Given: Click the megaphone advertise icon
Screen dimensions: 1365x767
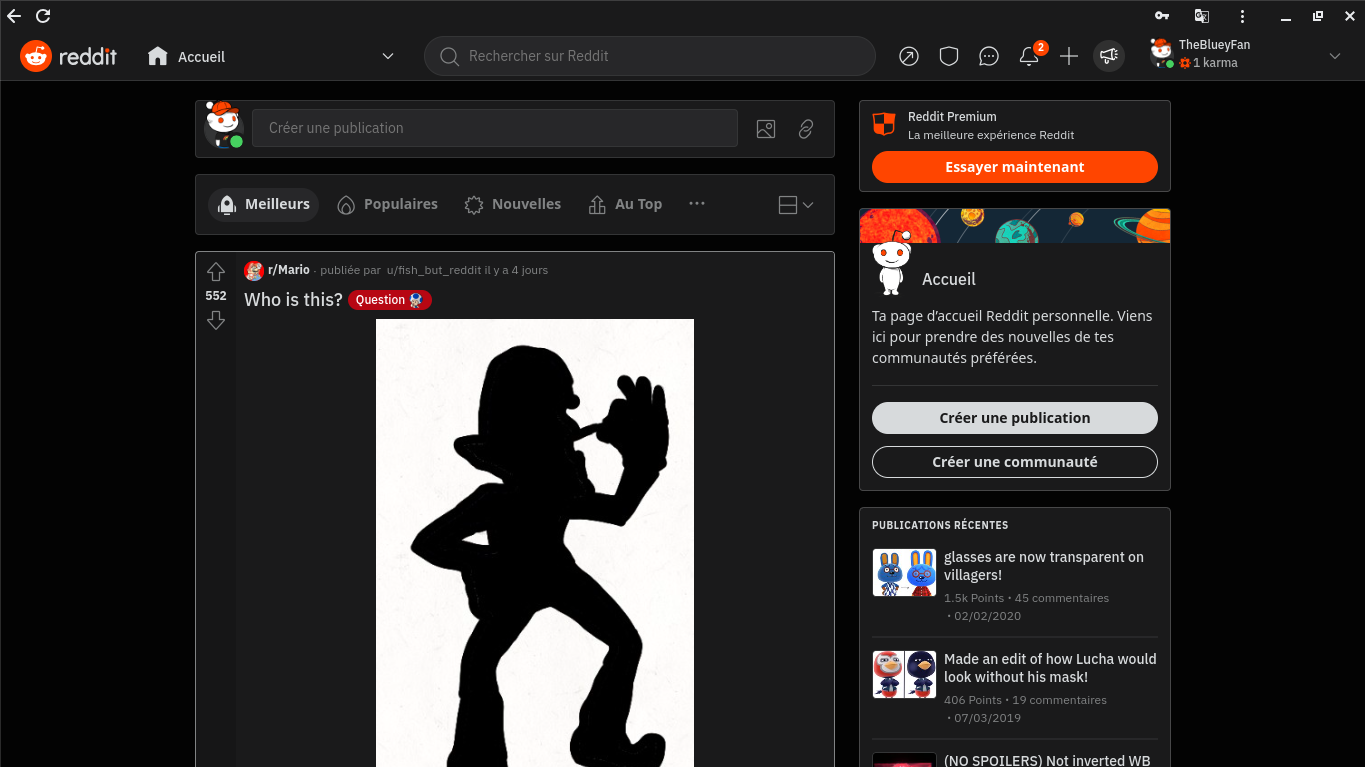Looking at the screenshot, I should point(1108,57).
